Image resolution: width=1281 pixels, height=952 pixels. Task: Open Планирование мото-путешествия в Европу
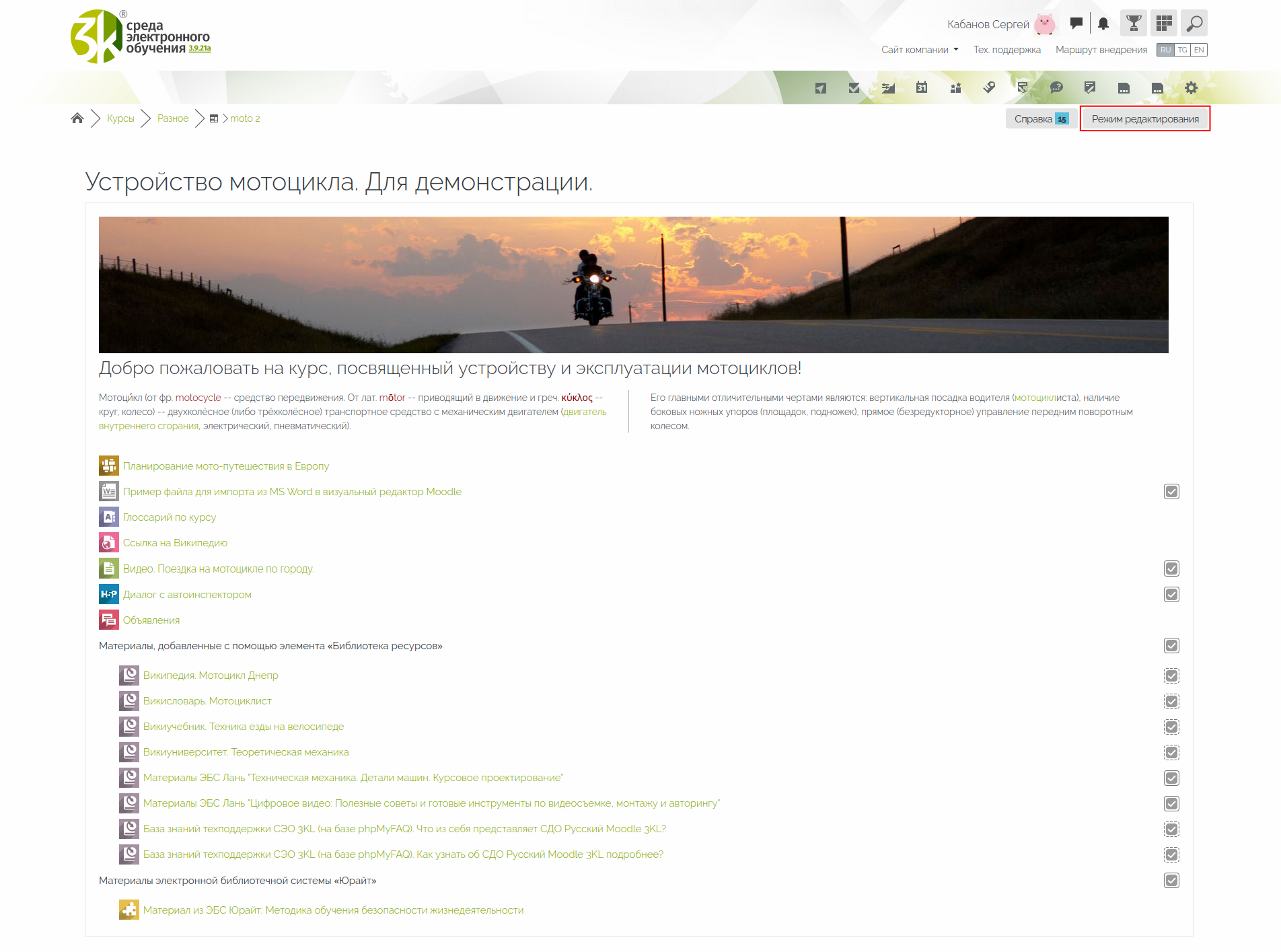[x=226, y=466]
